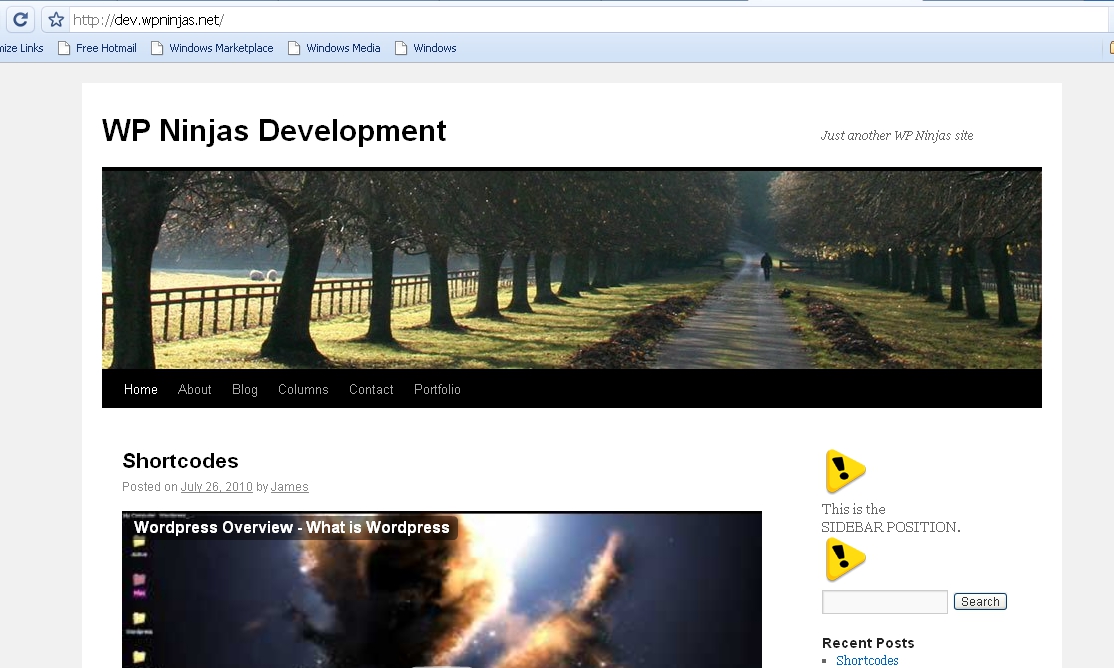
Task: Open the About page from the navigation
Action: point(195,390)
